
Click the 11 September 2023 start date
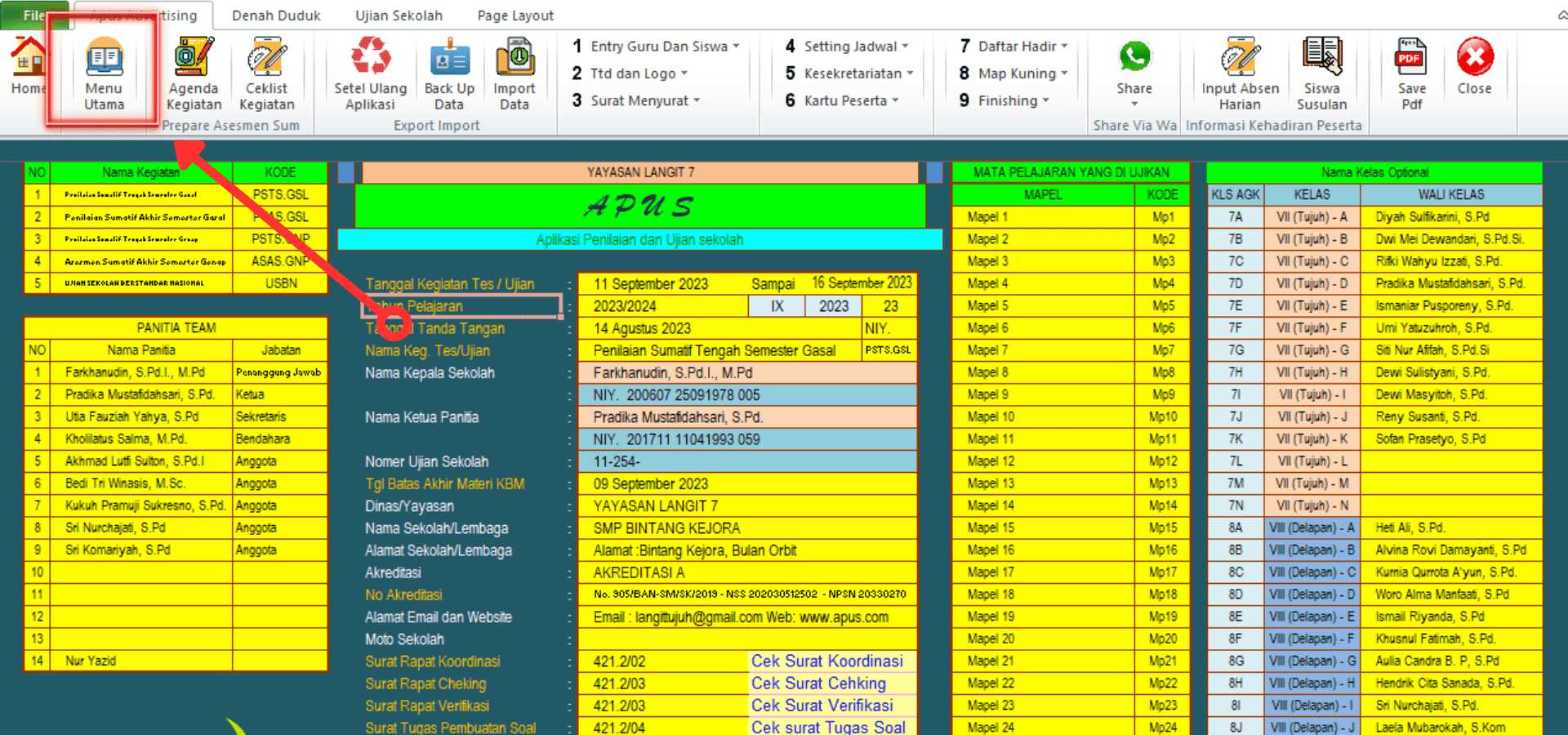coord(651,284)
